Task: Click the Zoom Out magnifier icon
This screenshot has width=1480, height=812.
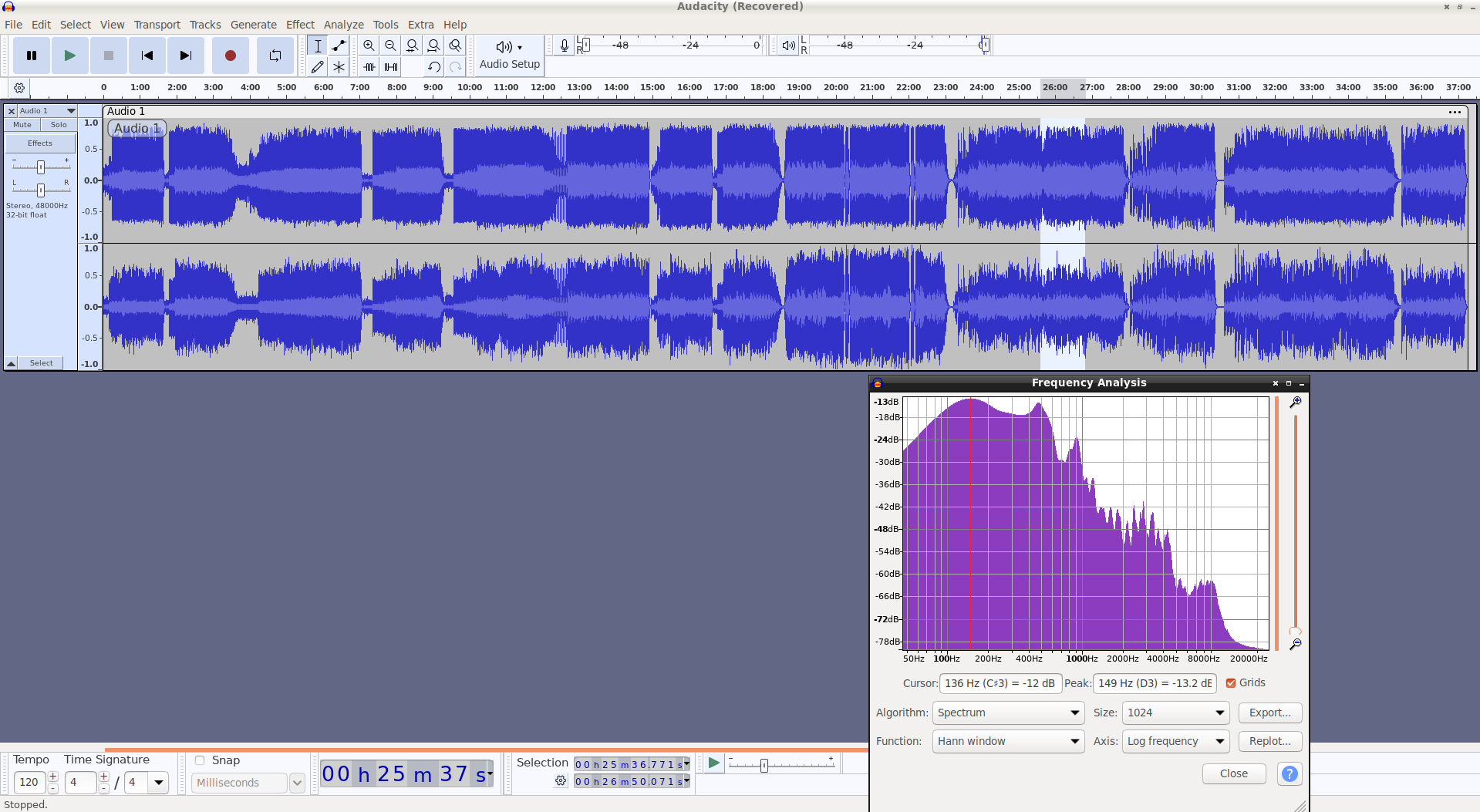Action: click(x=391, y=45)
